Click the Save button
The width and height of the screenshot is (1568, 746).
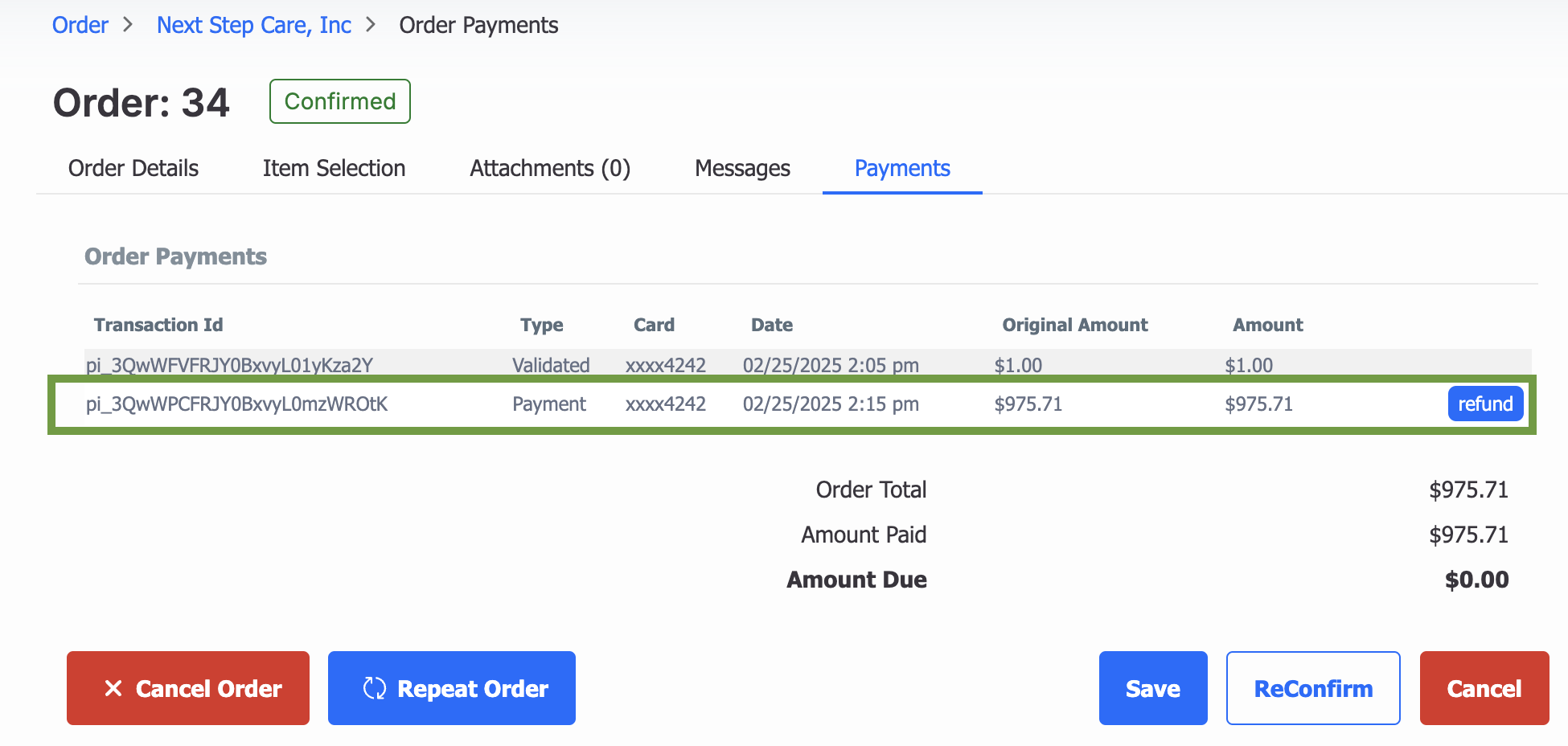[x=1153, y=688]
